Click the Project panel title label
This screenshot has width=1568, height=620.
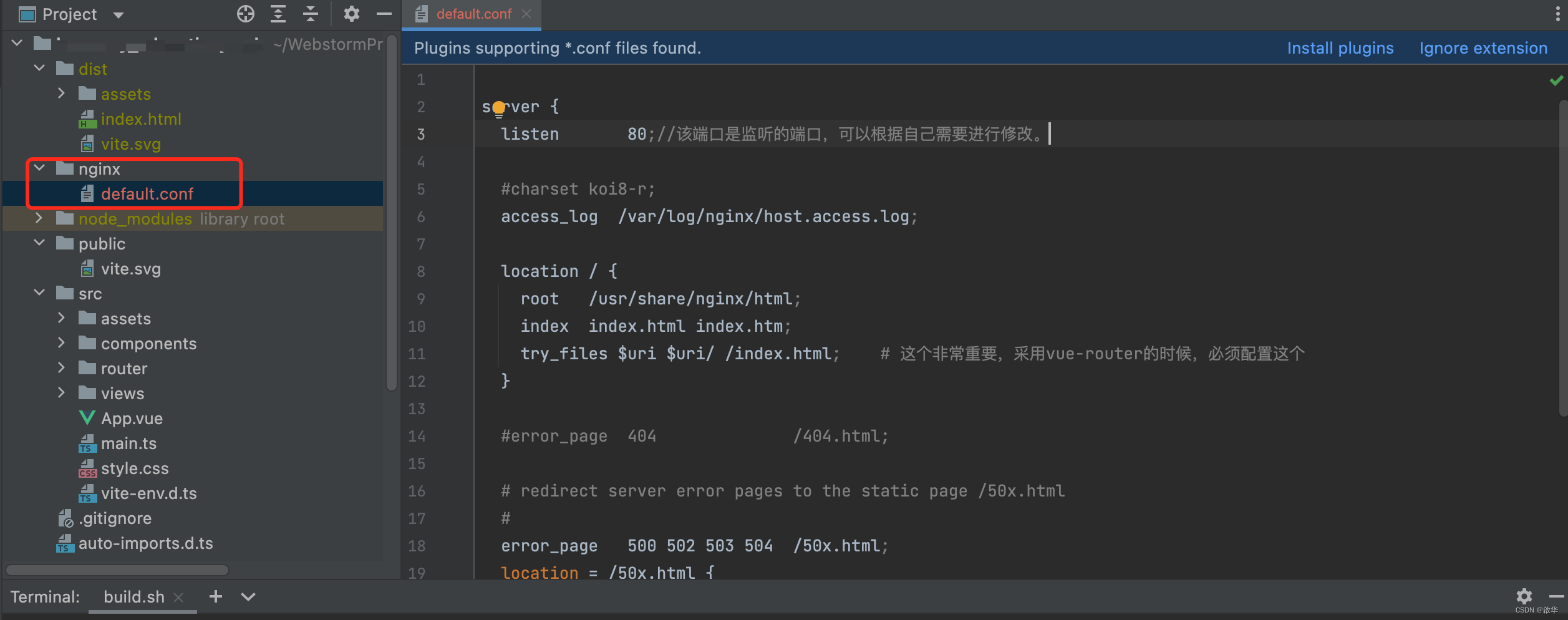tap(69, 14)
